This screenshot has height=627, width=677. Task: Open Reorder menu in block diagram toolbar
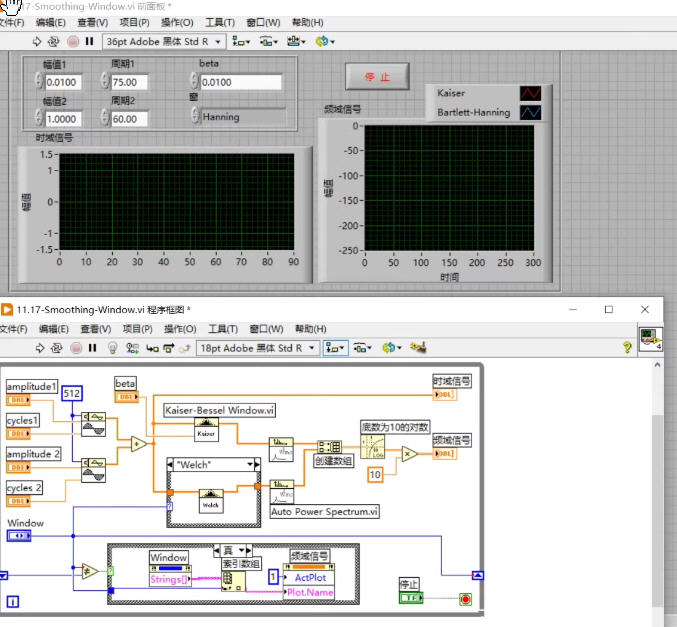click(392, 348)
